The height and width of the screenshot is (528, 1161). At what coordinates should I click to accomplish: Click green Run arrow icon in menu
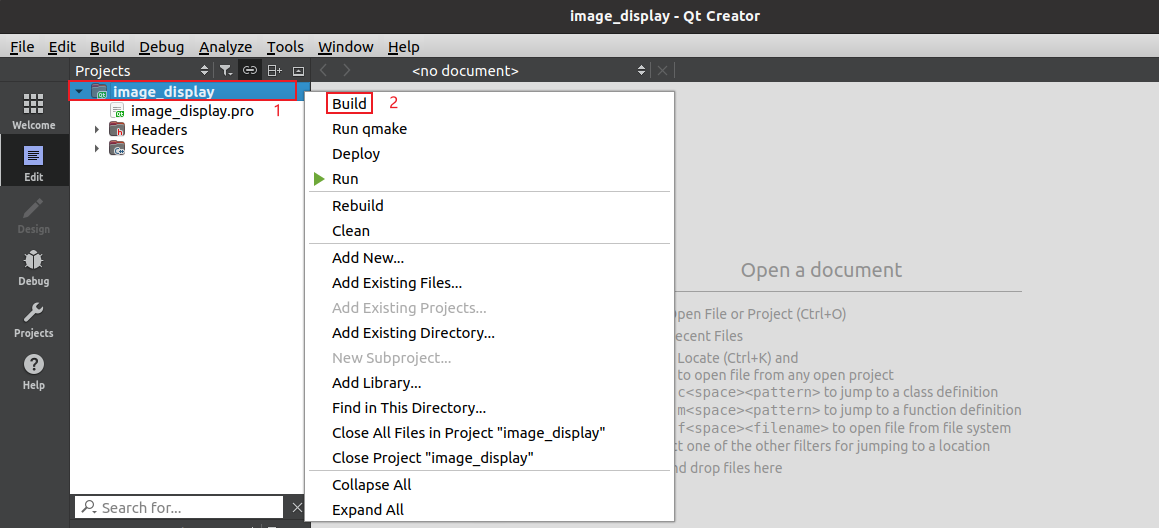click(319, 179)
